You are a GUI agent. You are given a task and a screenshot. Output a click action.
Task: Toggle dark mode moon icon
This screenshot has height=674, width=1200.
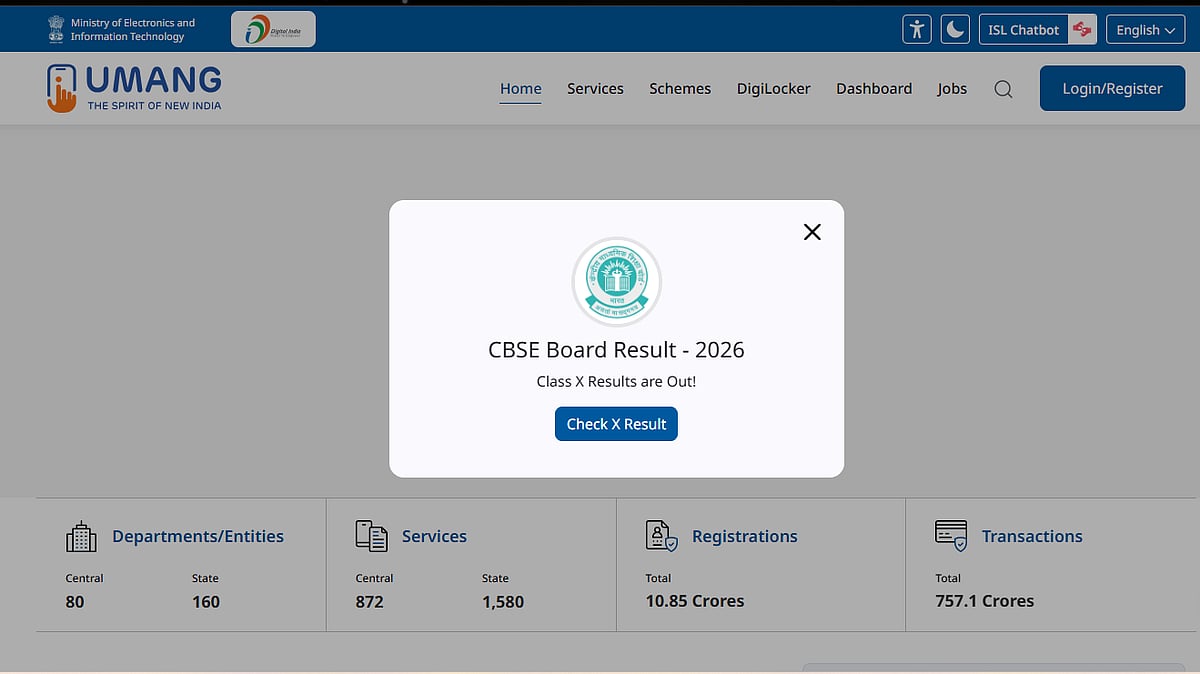[955, 30]
